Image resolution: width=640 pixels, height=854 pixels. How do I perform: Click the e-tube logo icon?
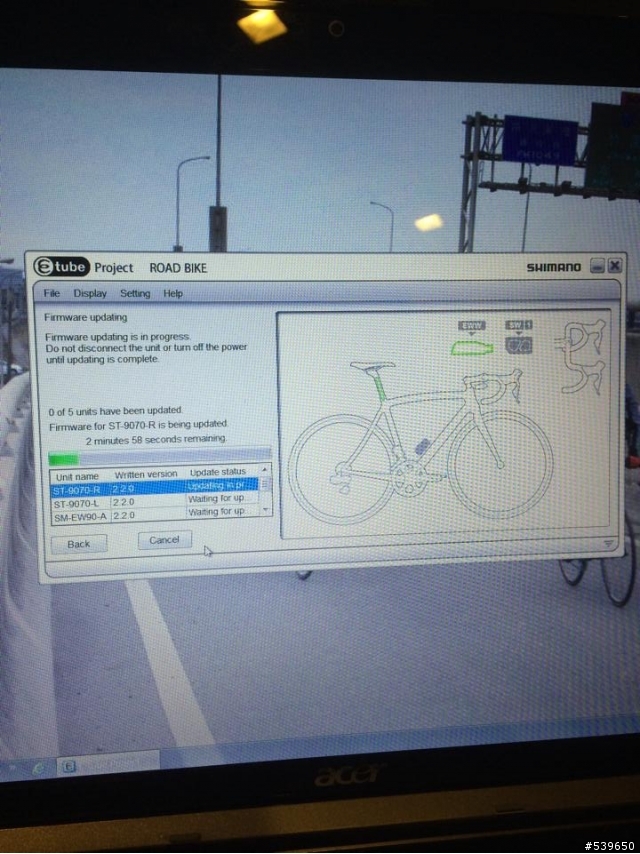tap(61, 267)
